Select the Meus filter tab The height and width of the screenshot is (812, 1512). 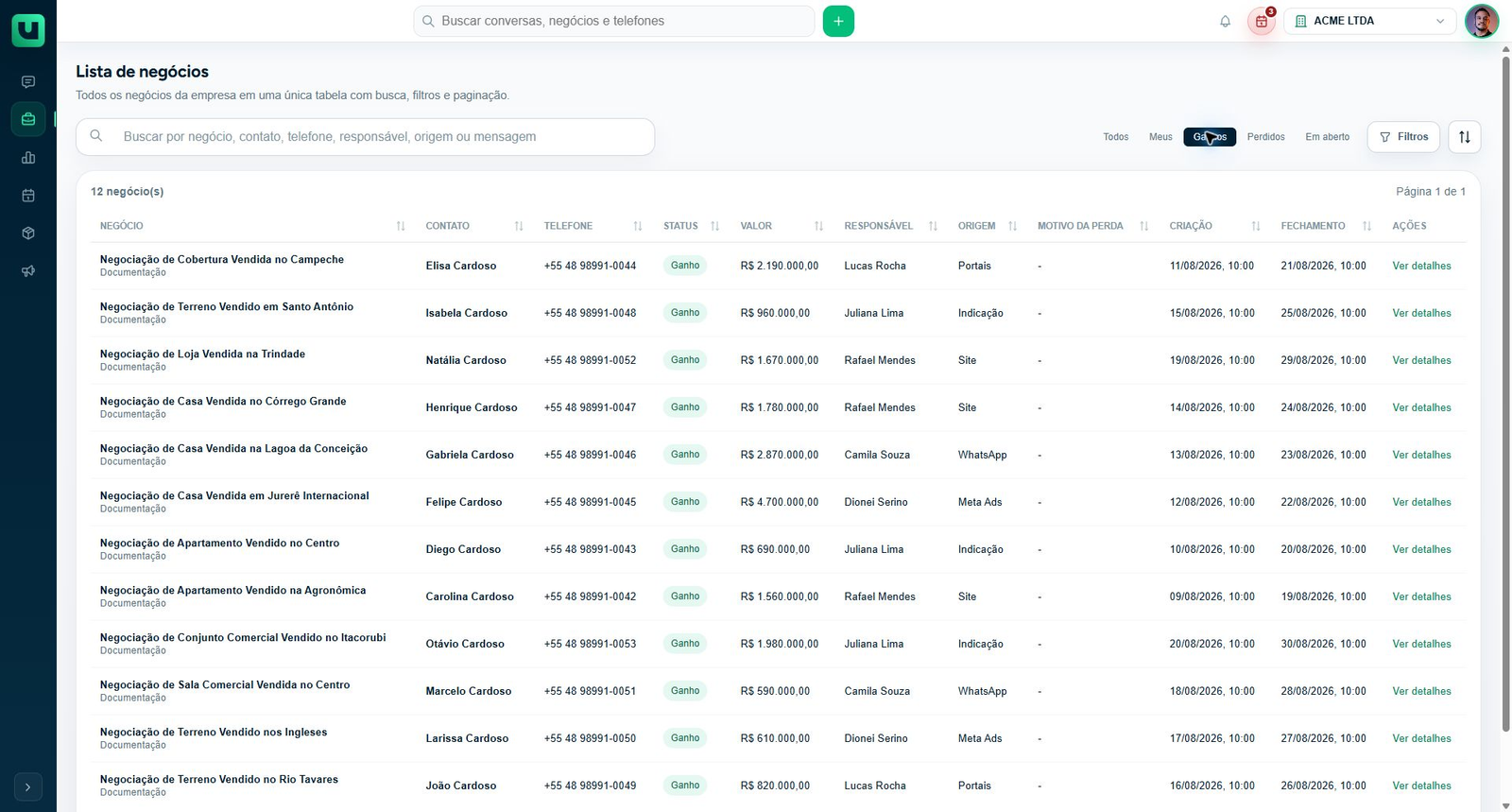[1160, 137]
